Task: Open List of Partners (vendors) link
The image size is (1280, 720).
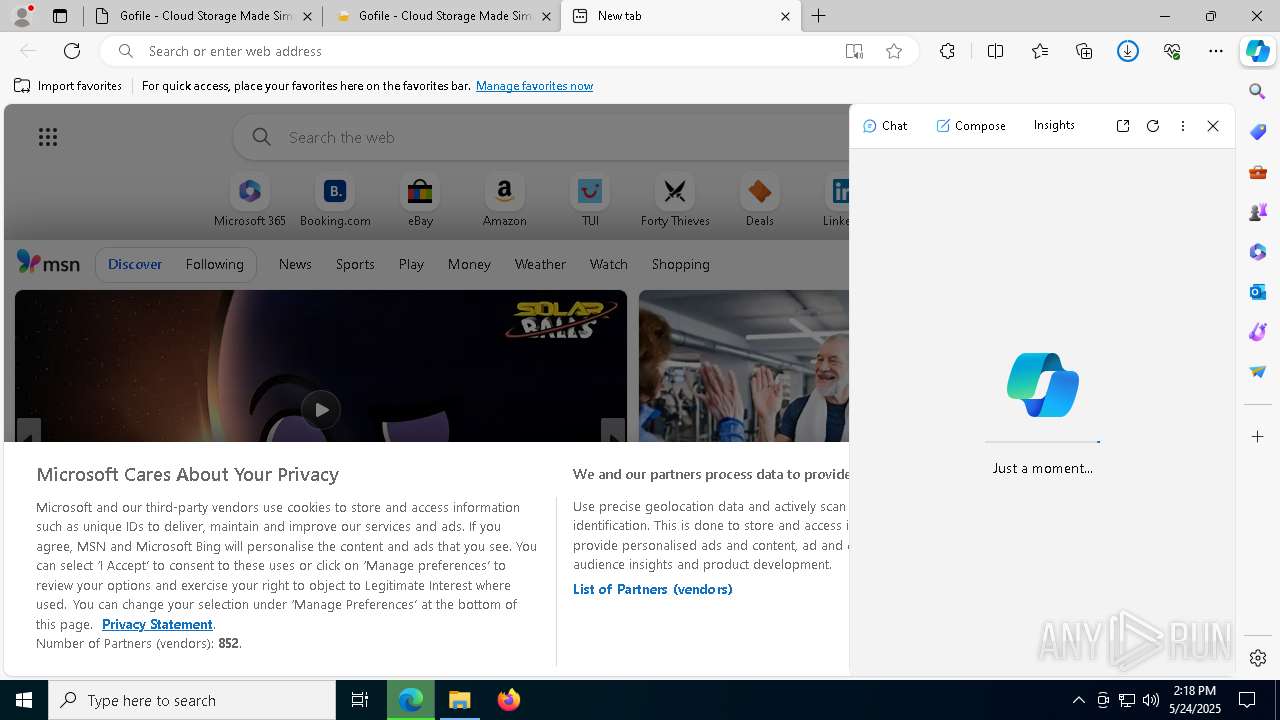Action: pyautogui.click(x=652, y=589)
